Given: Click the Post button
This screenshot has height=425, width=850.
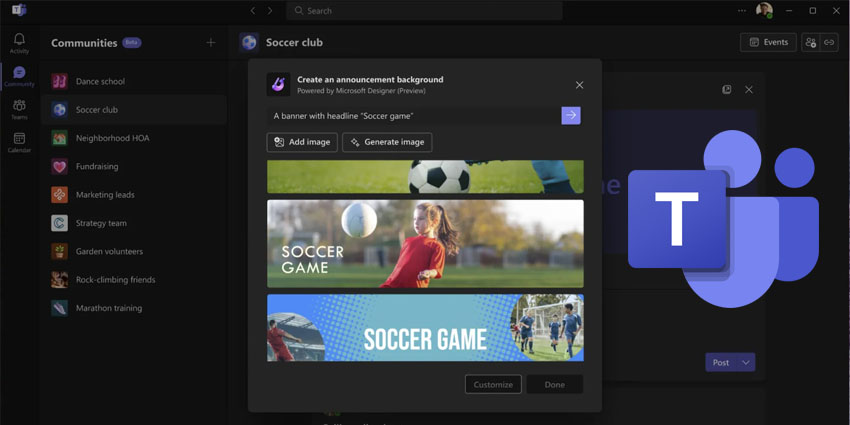Looking at the screenshot, I should 720,362.
